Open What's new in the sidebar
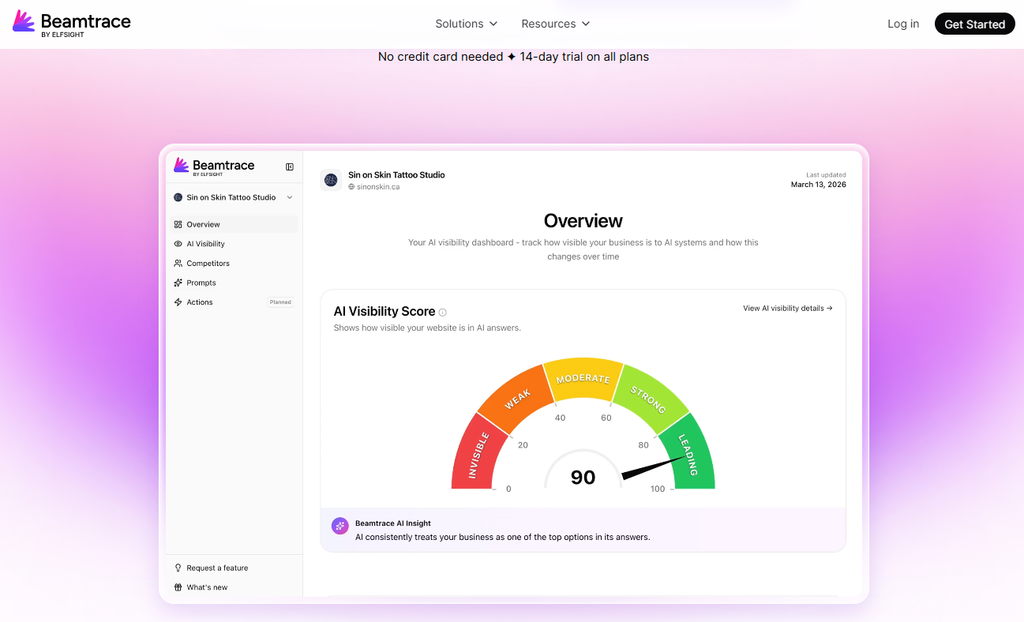Viewport: 1024px width, 622px height. (x=207, y=587)
